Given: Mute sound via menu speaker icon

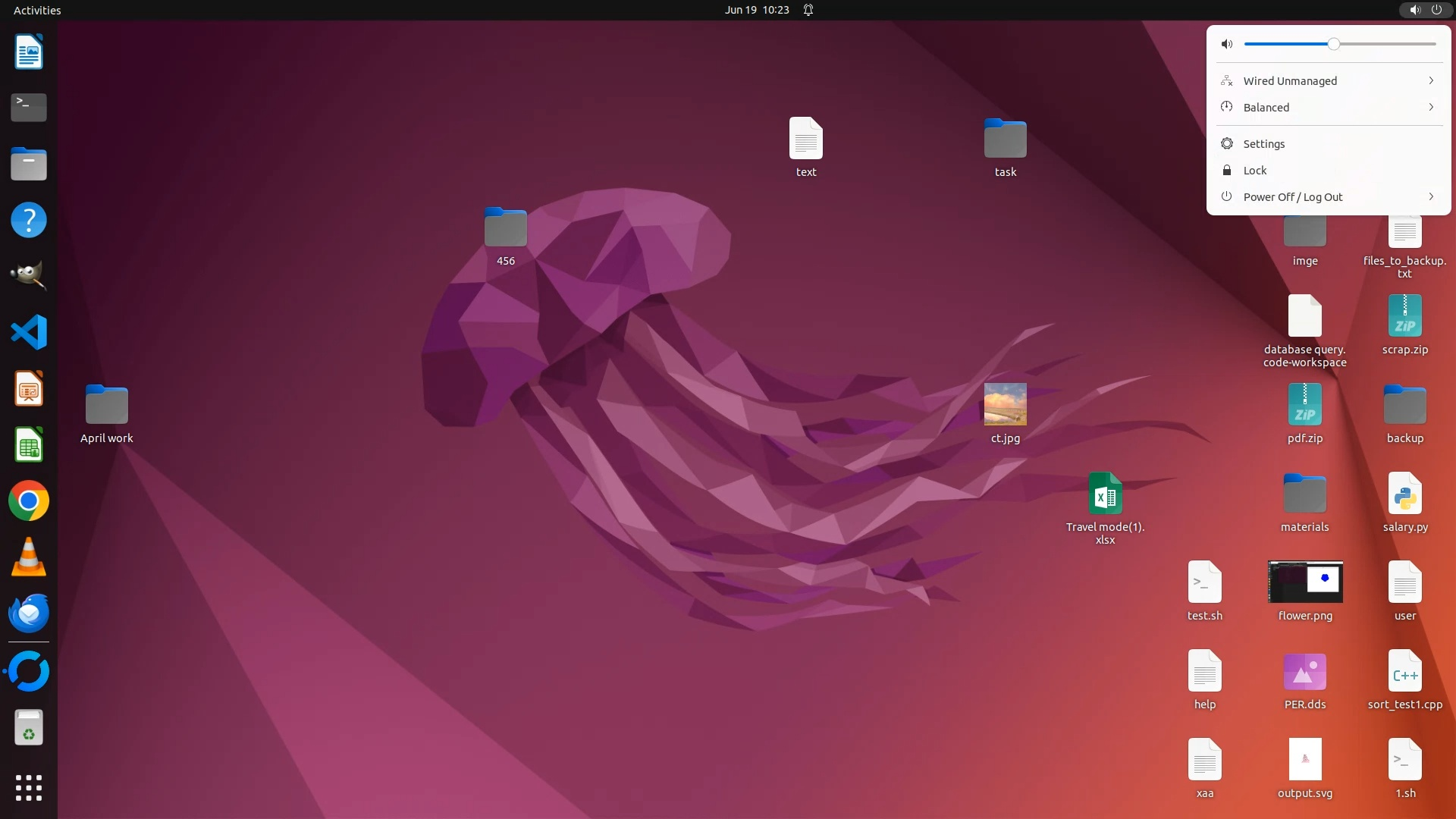Looking at the screenshot, I should click(1226, 44).
